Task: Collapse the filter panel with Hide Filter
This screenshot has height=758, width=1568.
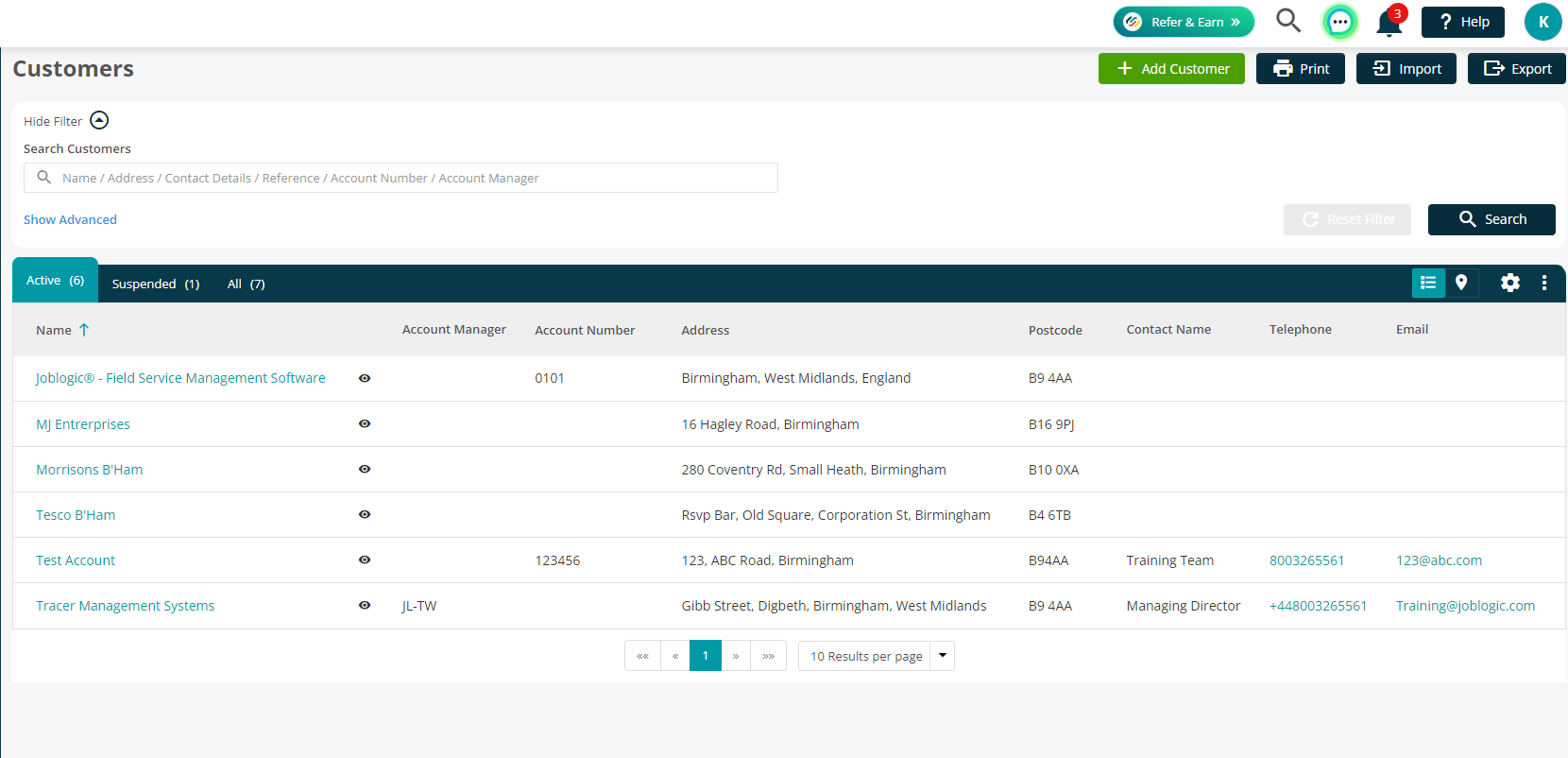Action: coord(66,121)
